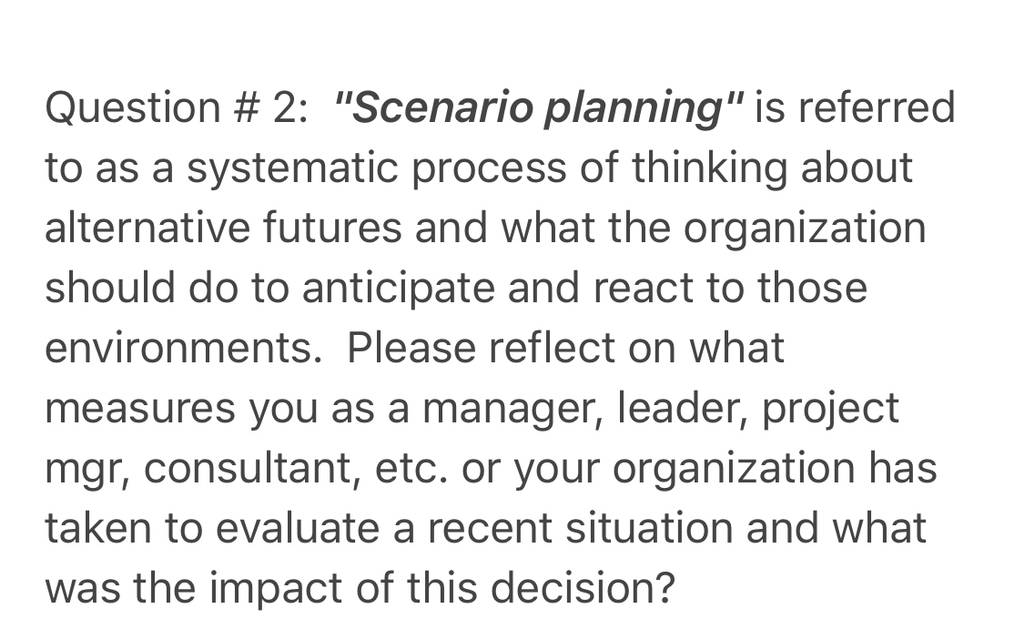1024x634 pixels.
Task: Click the word "systematic" in second line
Action: click(292, 169)
